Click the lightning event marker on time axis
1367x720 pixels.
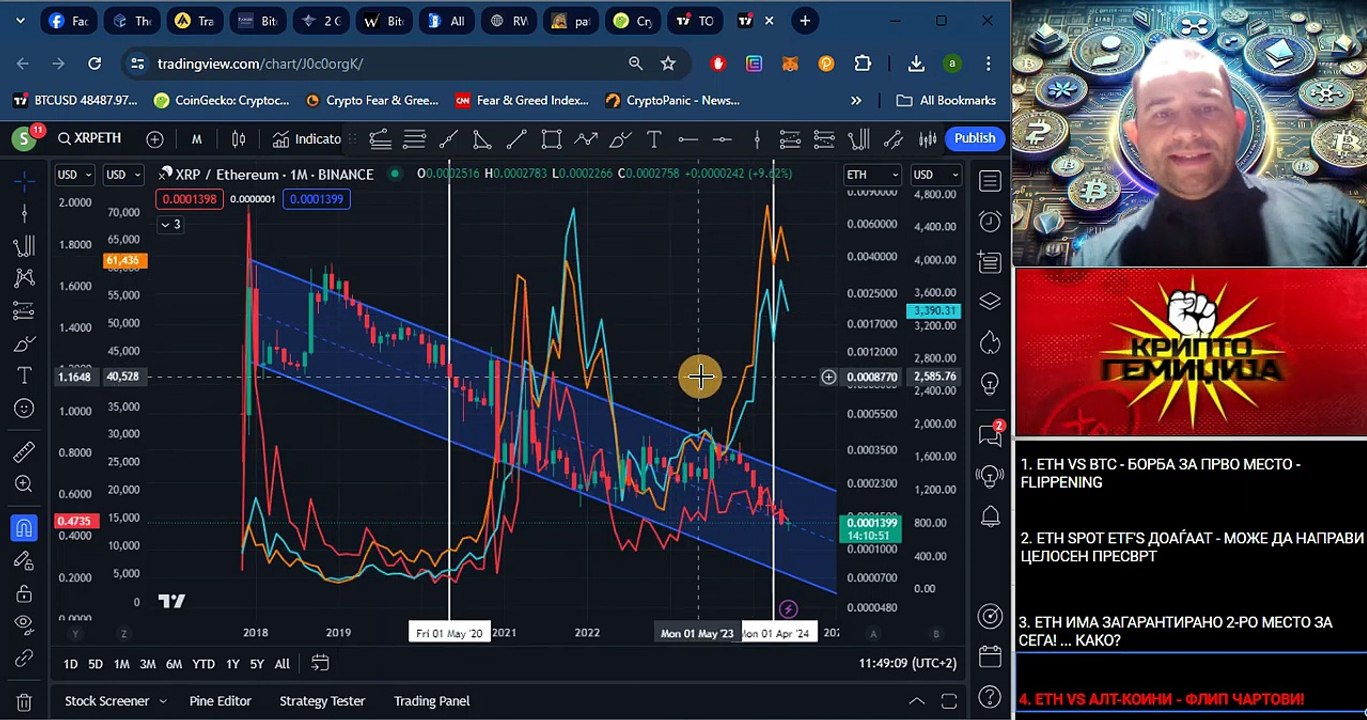(788, 609)
